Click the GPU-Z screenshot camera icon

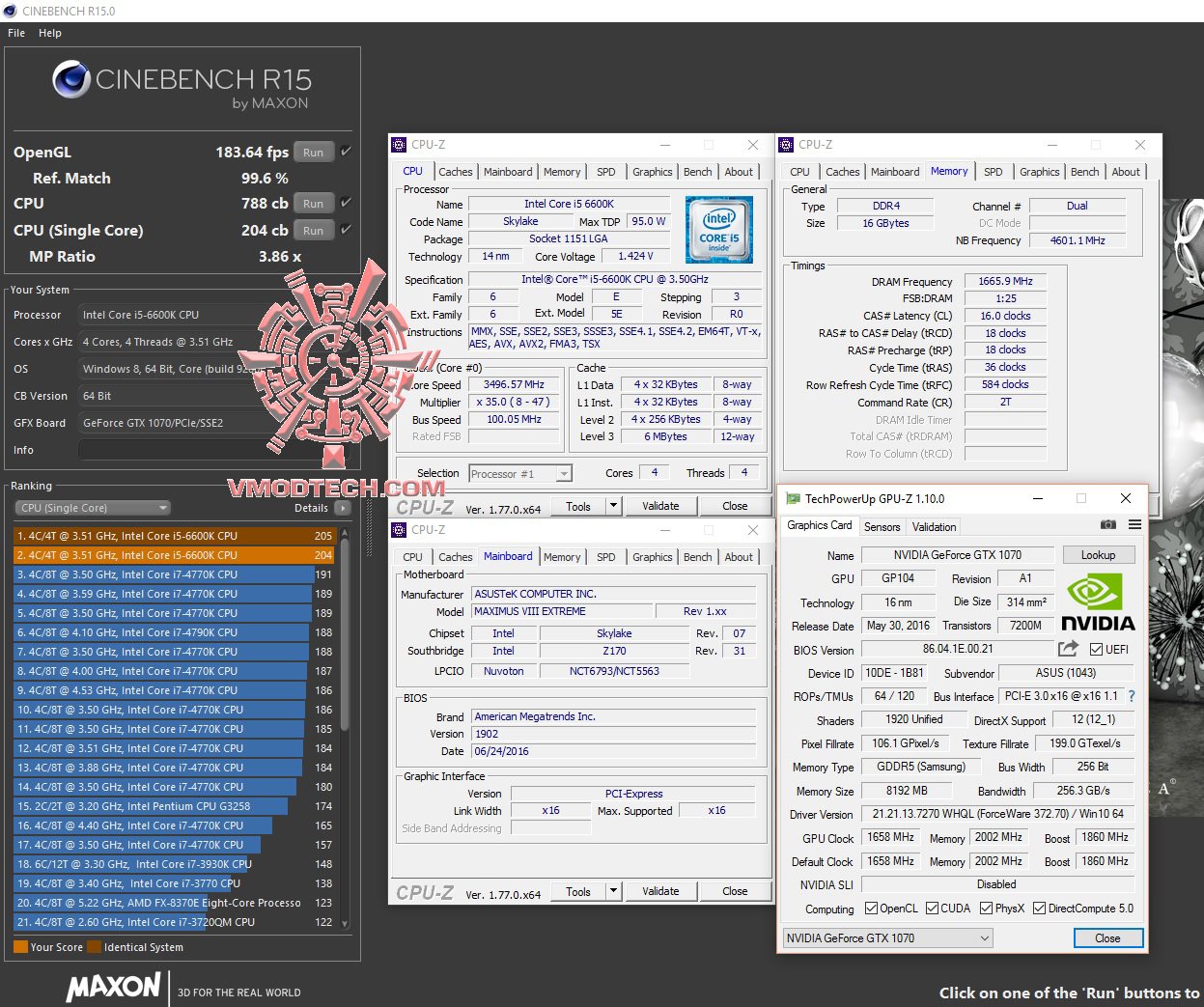pos(1108,524)
